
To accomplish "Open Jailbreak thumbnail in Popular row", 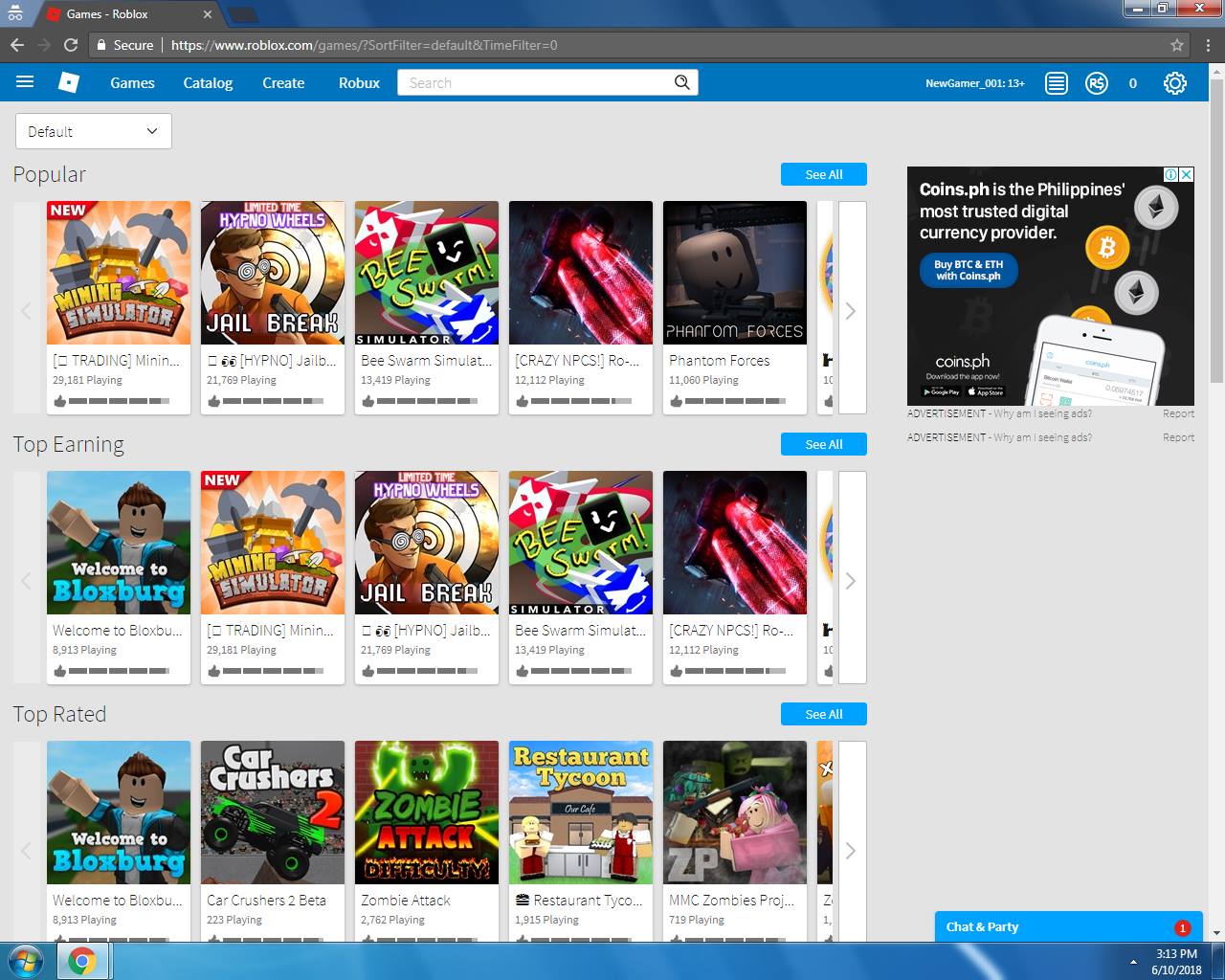I will coord(273,273).
